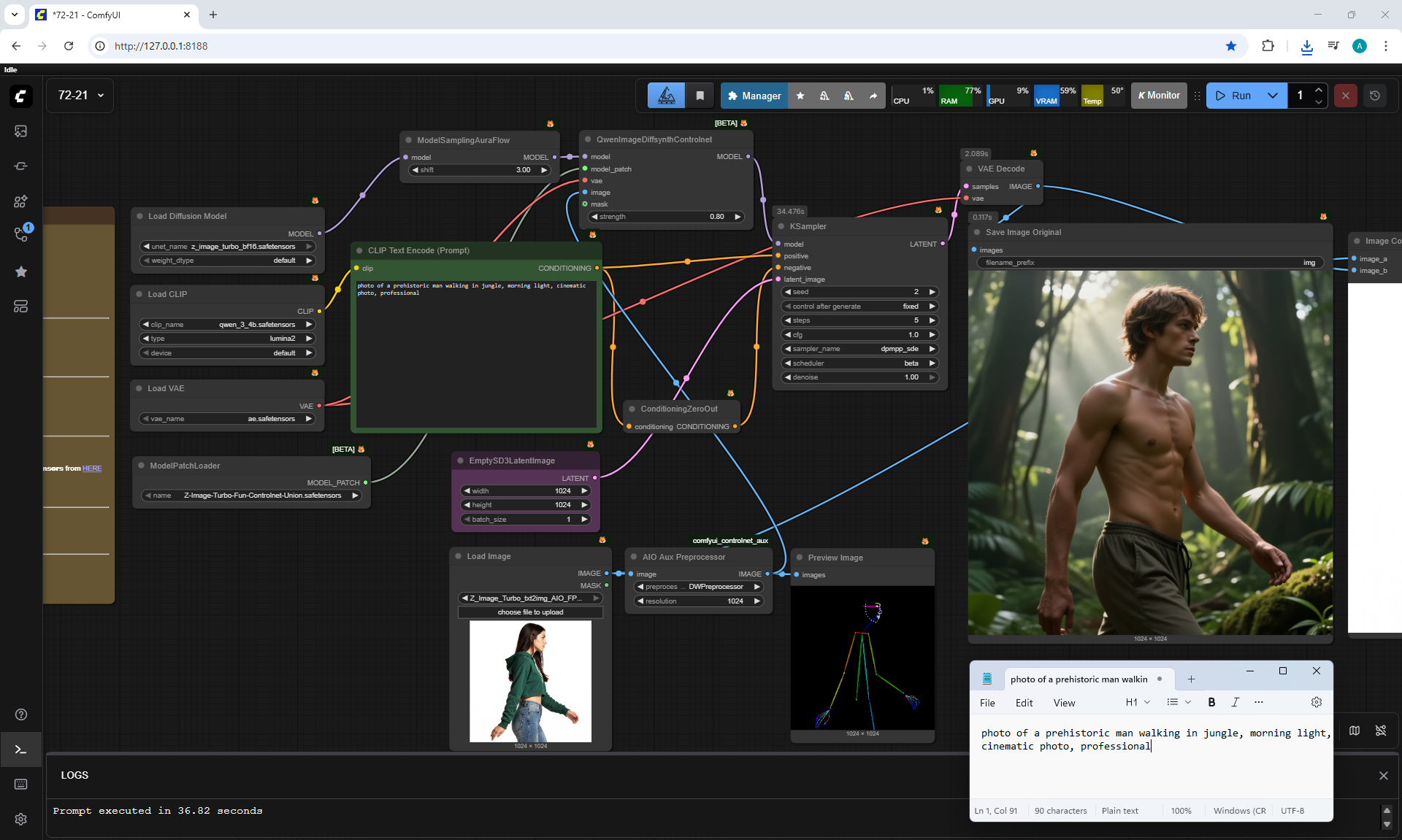
Task: Open the ComfyUI settings gear in sidebar
Action: [x=20, y=819]
